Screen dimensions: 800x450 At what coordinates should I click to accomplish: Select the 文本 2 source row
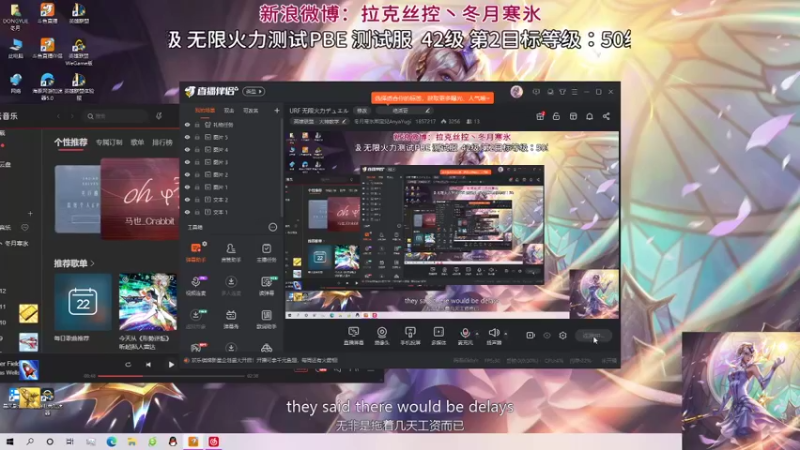pyautogui.click(x=232, y=199)
